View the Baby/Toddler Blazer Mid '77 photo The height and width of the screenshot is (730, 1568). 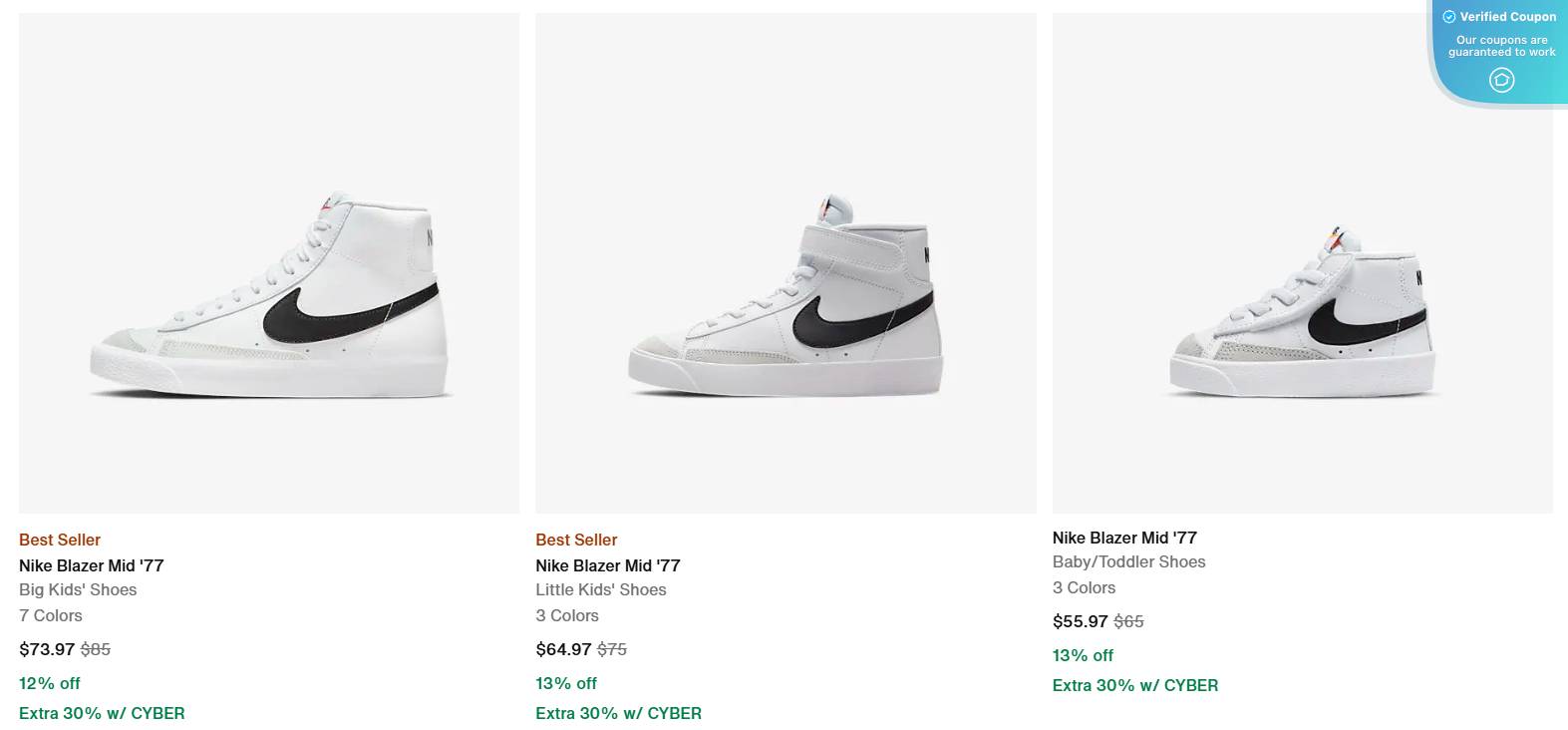1302,264
